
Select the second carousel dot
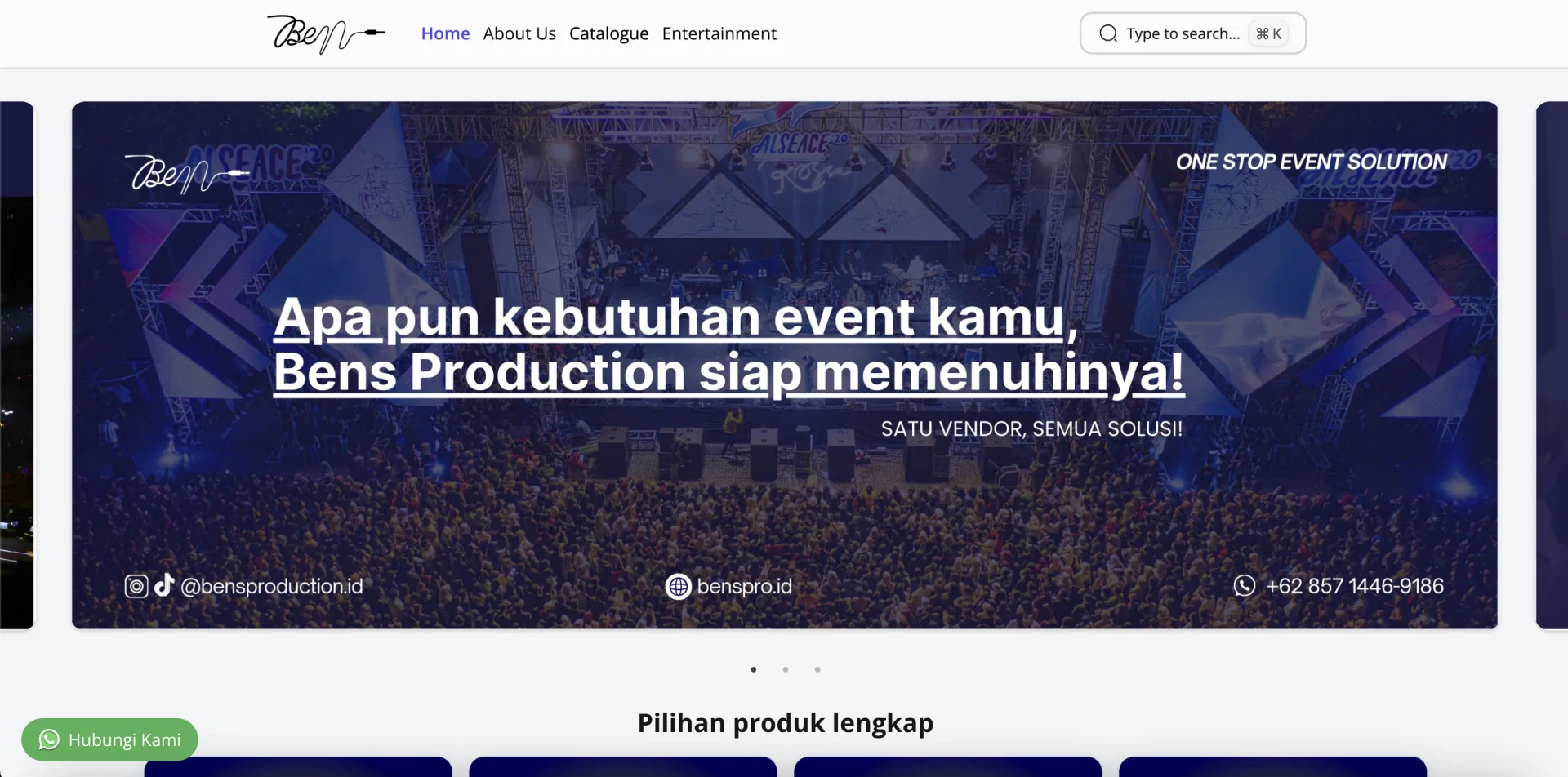pos(786,669)
